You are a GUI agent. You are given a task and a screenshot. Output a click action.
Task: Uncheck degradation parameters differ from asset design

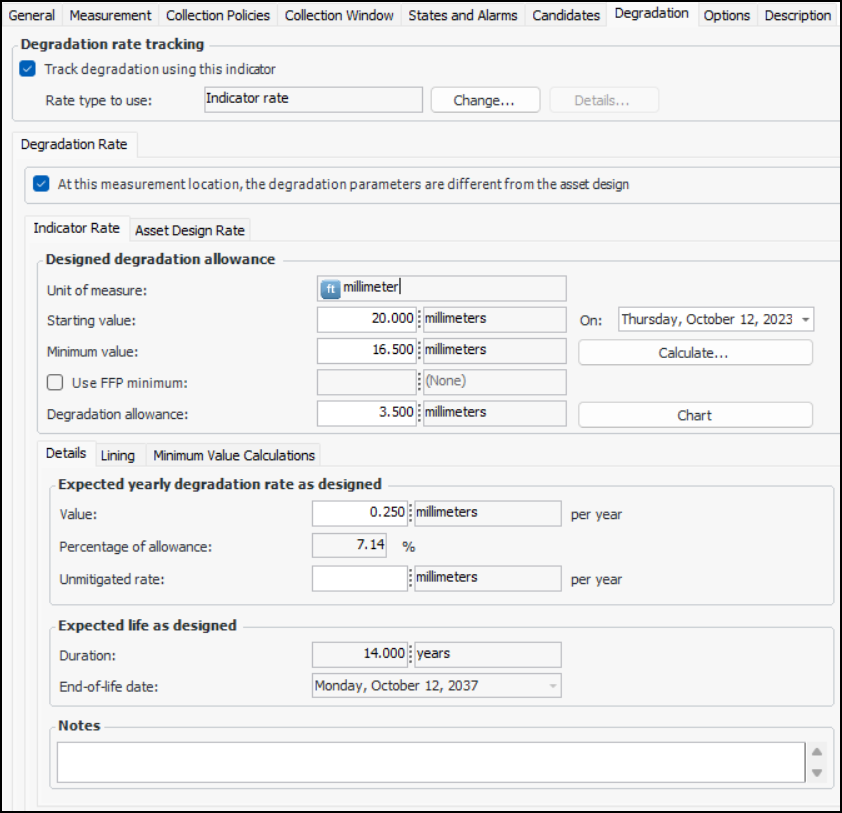[41, 184]
